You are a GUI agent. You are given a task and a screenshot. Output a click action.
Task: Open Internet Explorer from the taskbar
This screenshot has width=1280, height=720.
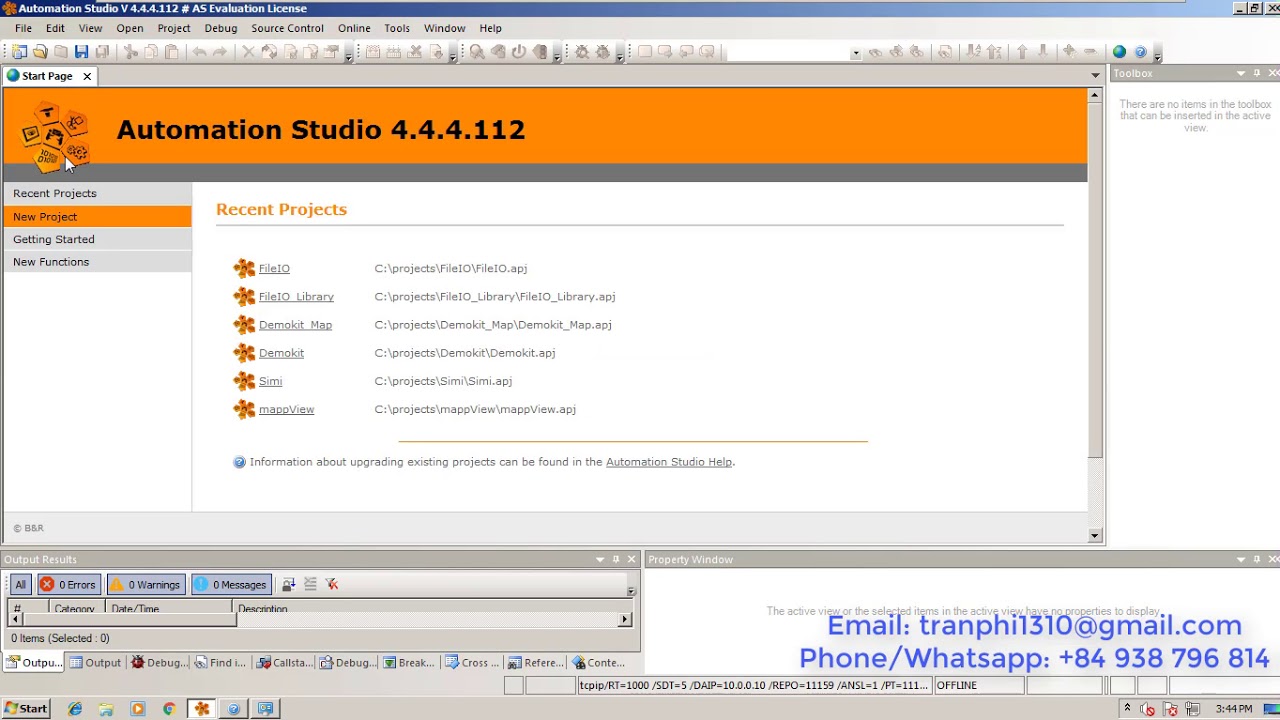(75, 709)
